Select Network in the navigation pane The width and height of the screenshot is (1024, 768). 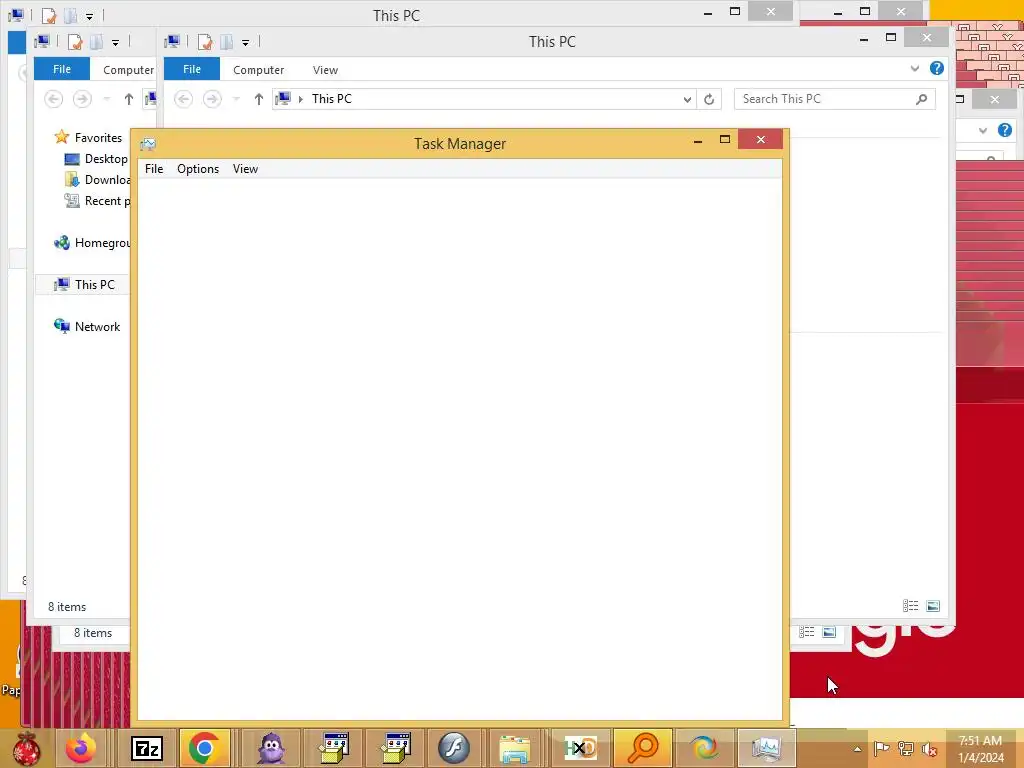pos(97,327)
